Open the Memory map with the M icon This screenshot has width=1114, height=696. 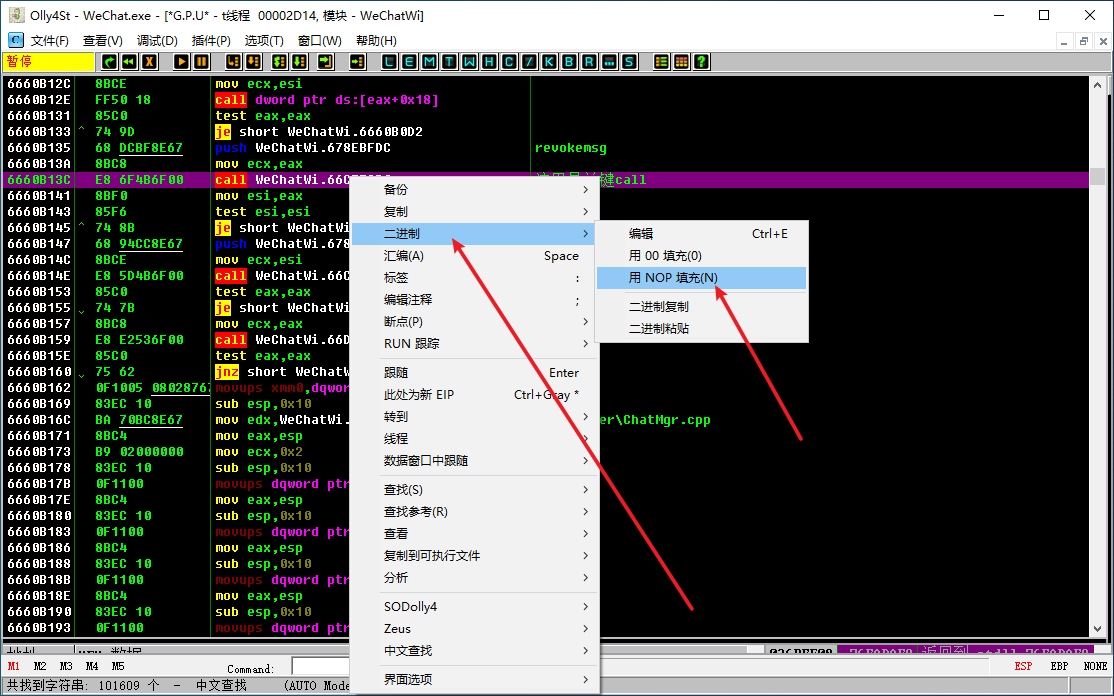429,62
